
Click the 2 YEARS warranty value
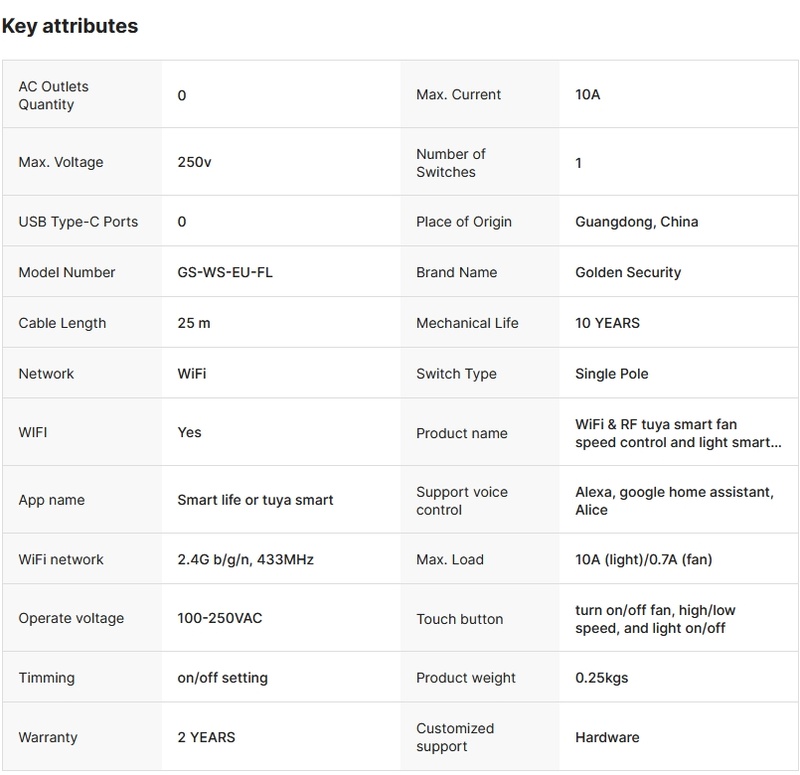click(x=206, y=737)
